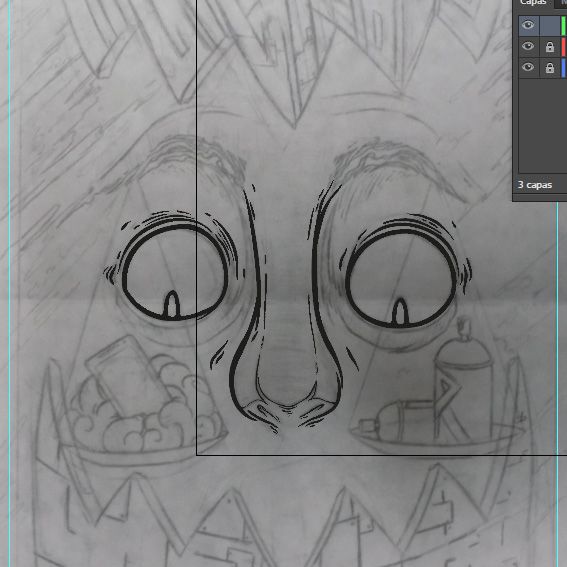Click the red color strip of middle layer
The image size is (567, 567).
(x=563, y=47)
